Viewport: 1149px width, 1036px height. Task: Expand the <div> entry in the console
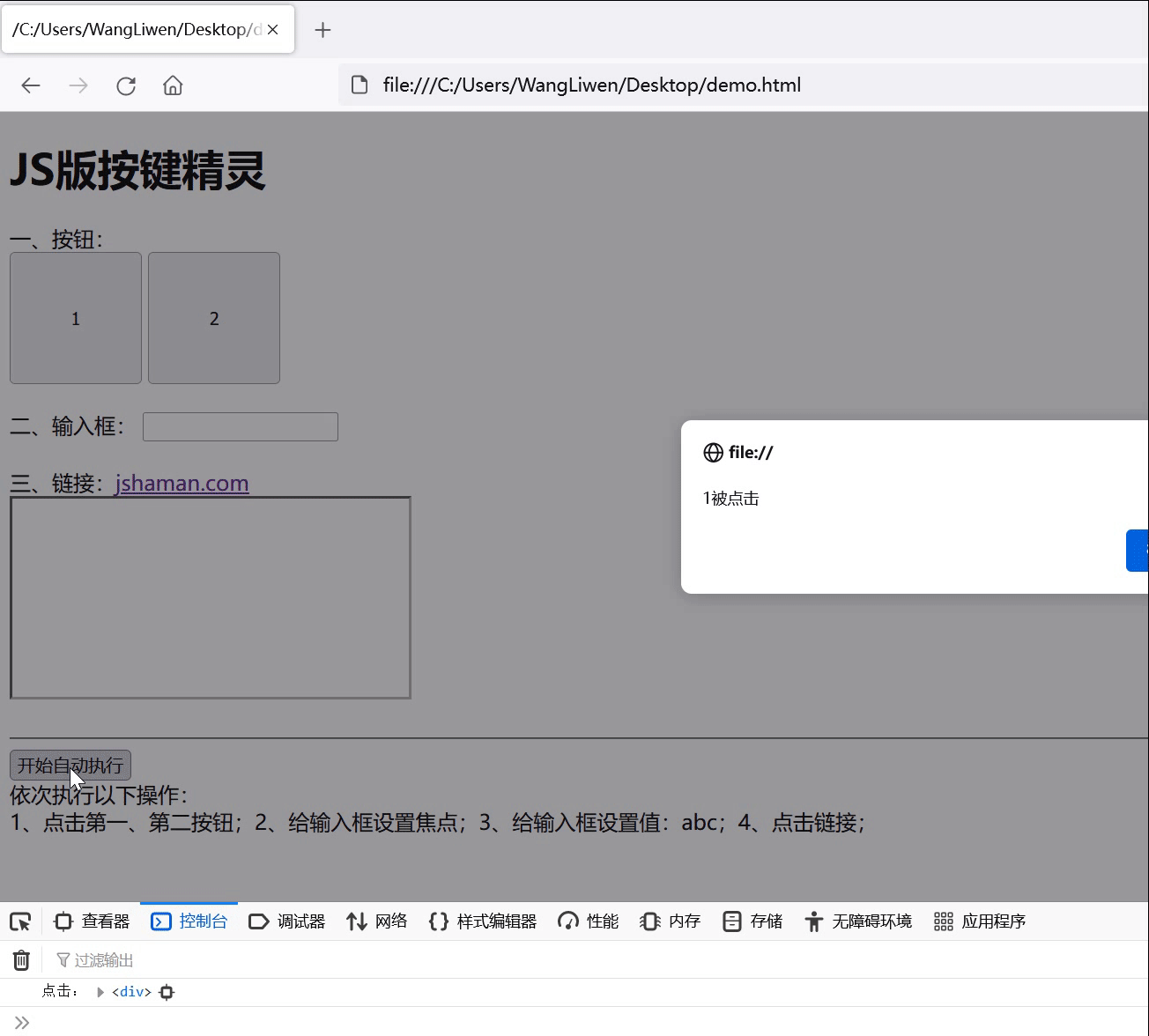[x=100, y=991]
